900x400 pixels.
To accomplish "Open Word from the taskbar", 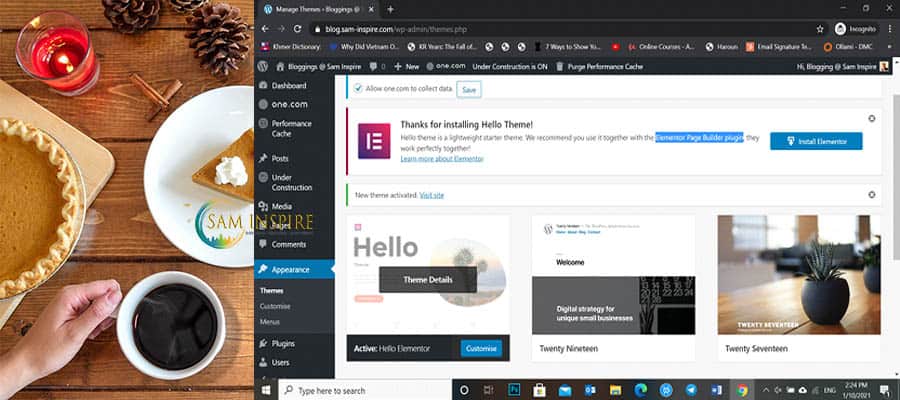I will (x=716, y=390).
